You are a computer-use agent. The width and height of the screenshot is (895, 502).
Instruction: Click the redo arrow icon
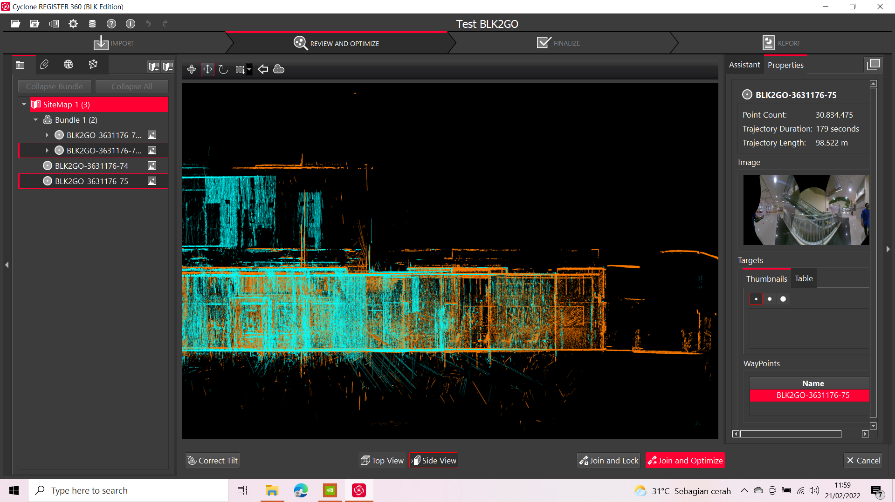[165, 23]
